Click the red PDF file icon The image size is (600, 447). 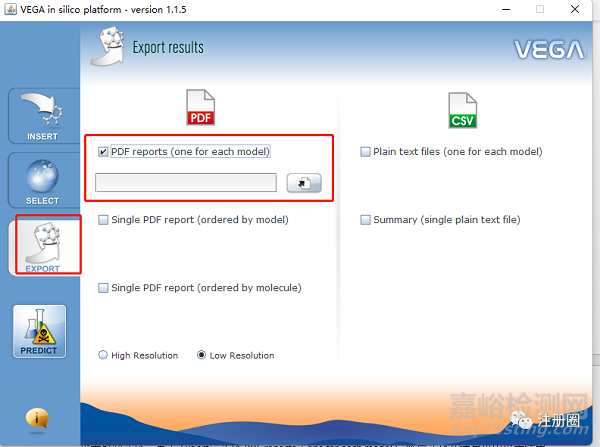(x=202, y=109)
